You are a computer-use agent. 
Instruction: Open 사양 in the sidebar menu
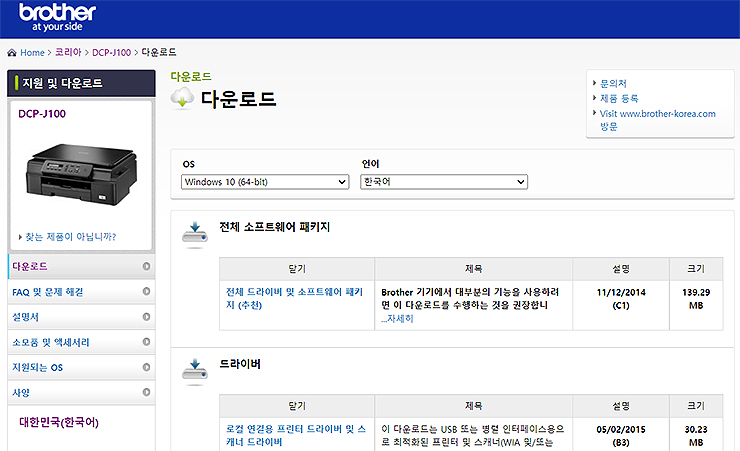point(81,393)
